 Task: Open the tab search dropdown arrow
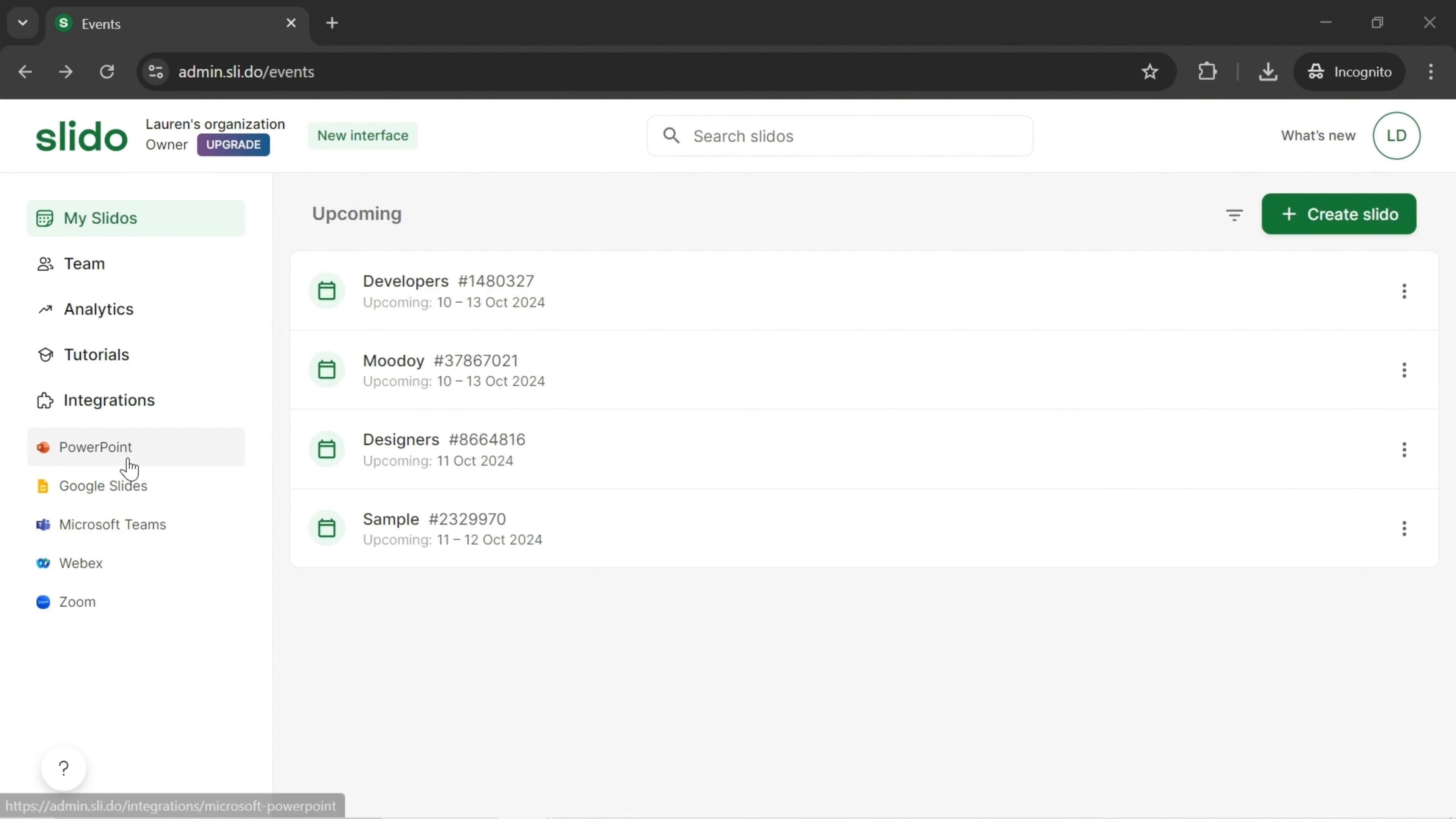pyautogui.click(x=23, y=23)
